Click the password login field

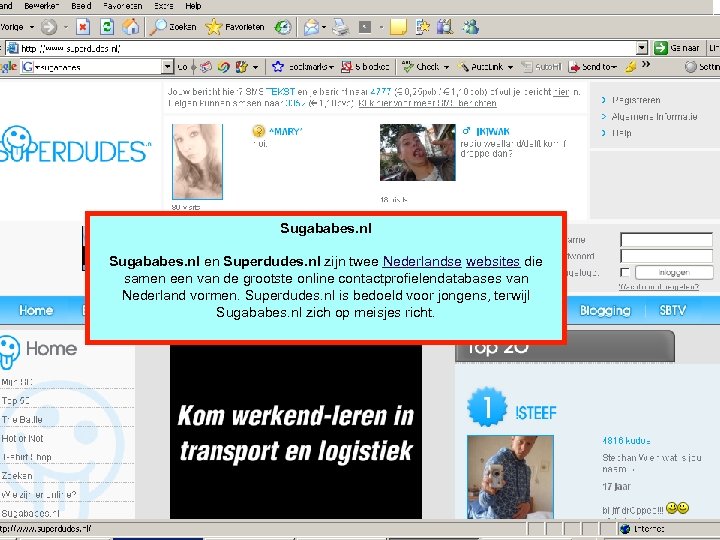(666, 256)
